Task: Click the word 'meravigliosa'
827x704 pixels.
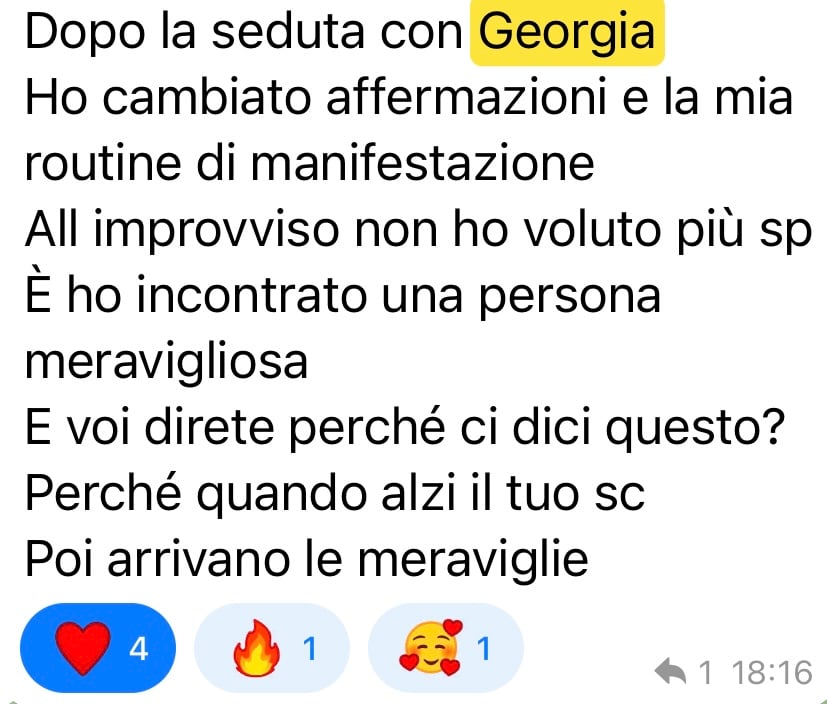Action: coord(166,362)
